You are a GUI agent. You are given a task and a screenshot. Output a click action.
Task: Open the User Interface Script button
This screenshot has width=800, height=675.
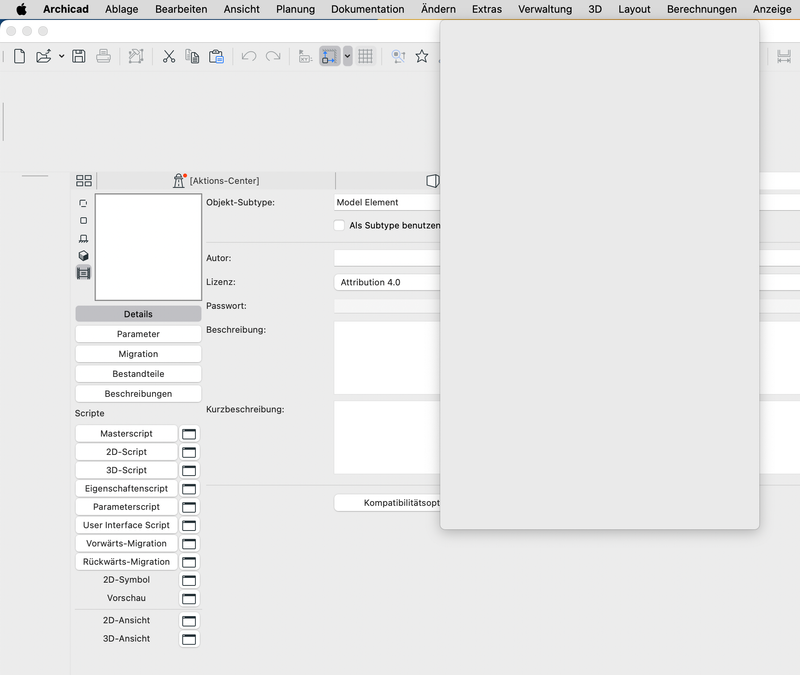click(x=127, y=525)
